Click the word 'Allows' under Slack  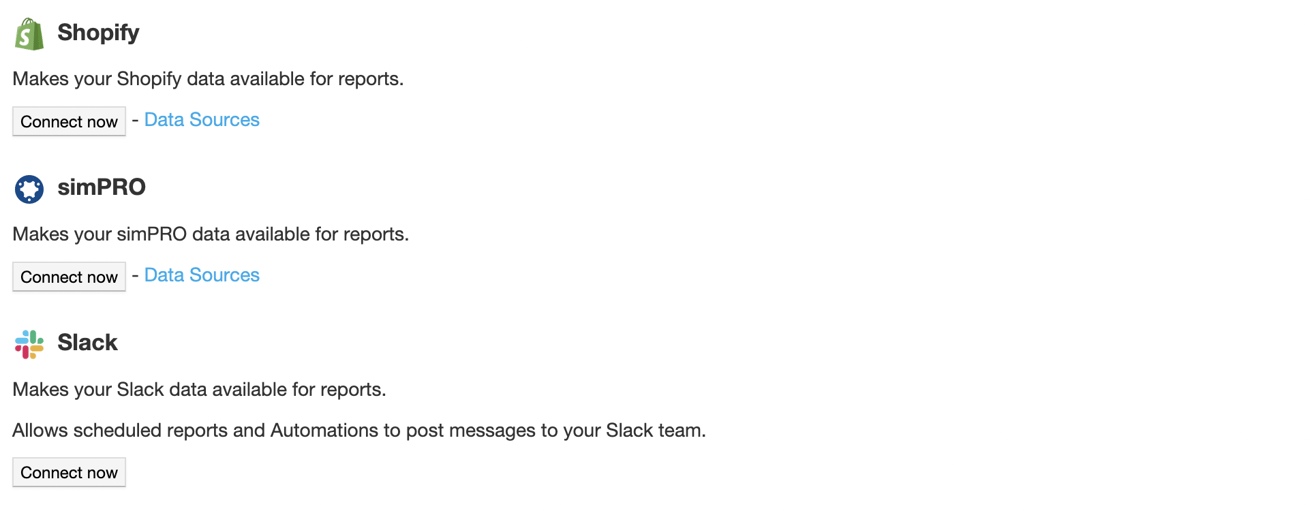click(x=36, y=431)
